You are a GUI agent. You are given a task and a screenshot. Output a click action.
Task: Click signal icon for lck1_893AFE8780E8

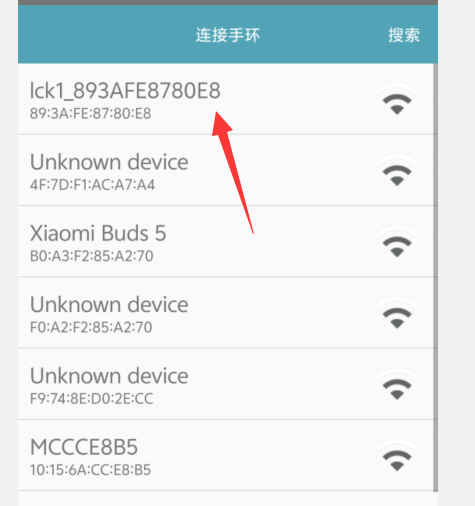pos(397,100)
